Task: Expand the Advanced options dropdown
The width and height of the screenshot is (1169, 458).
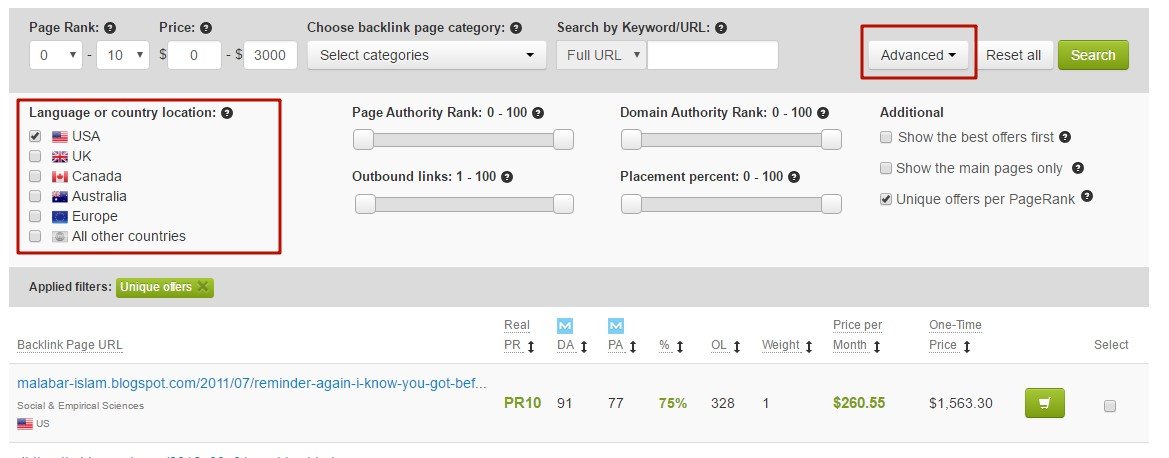Action: coord(918,55)
